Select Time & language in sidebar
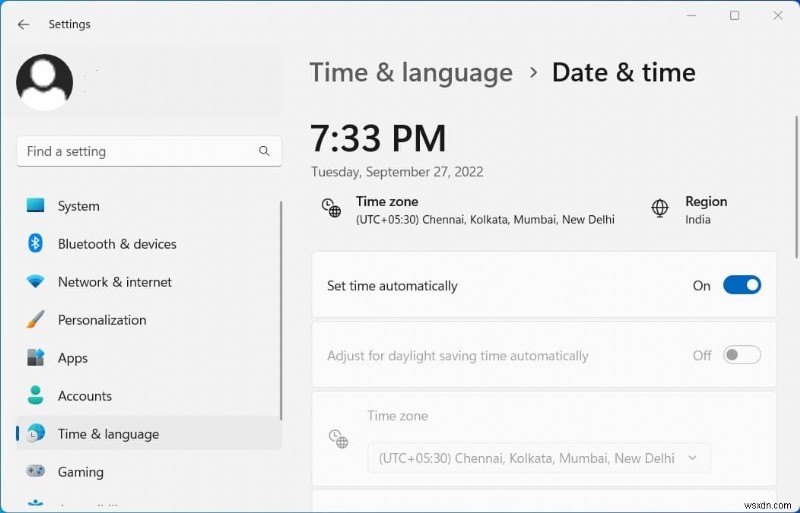 tap(108, 434)
